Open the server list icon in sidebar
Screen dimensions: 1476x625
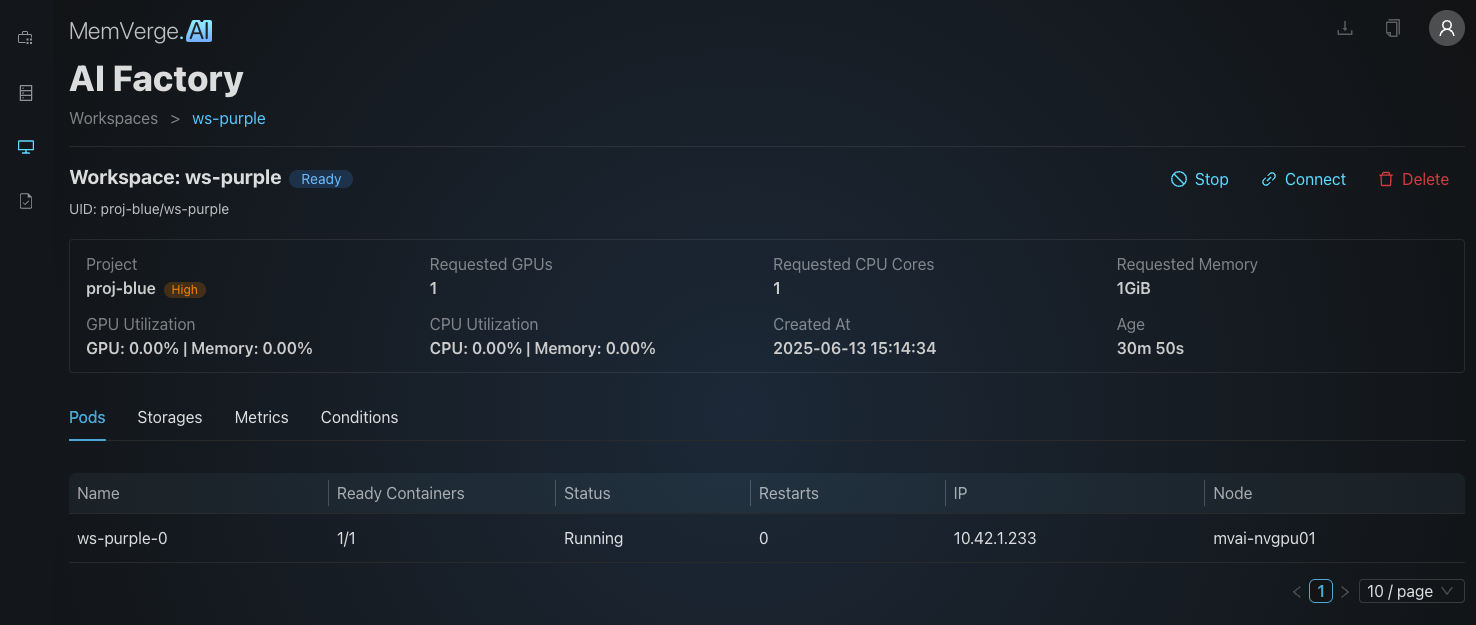tap(26, 93)
